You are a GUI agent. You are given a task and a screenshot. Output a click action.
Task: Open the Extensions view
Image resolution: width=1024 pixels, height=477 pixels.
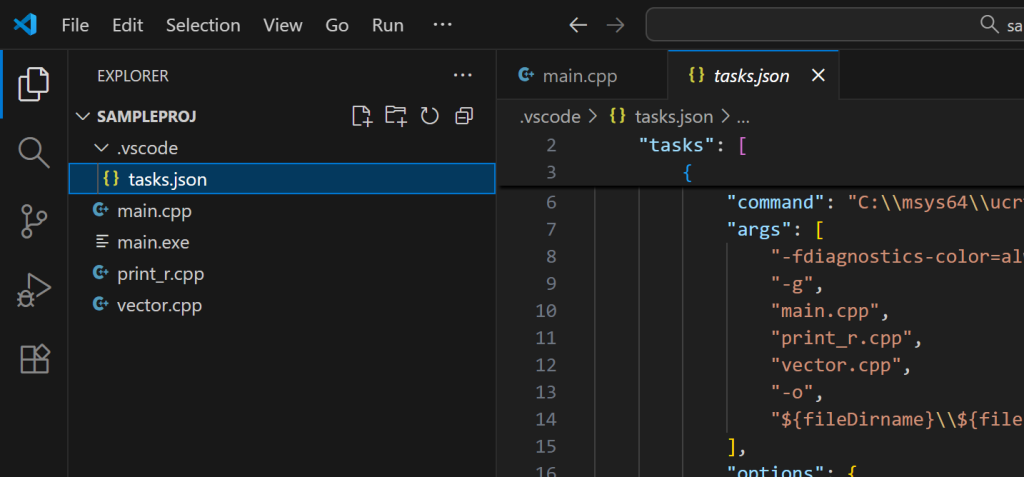34,359
